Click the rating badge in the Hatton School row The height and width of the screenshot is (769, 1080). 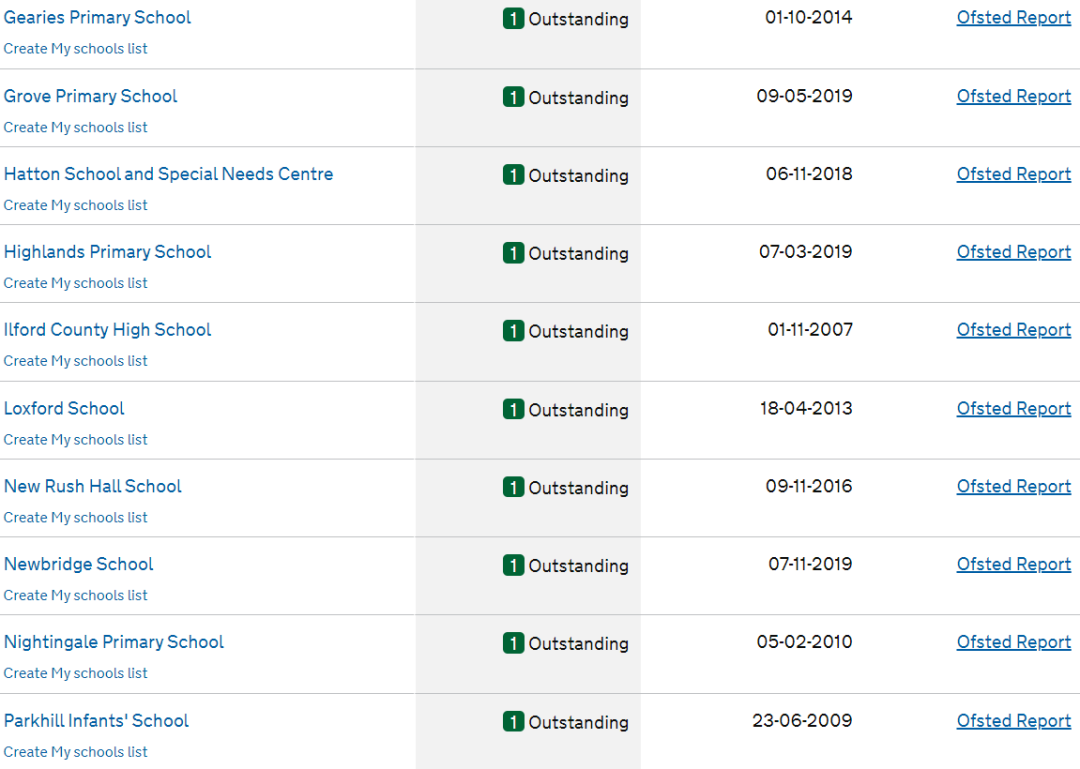[x=513, y=175]
